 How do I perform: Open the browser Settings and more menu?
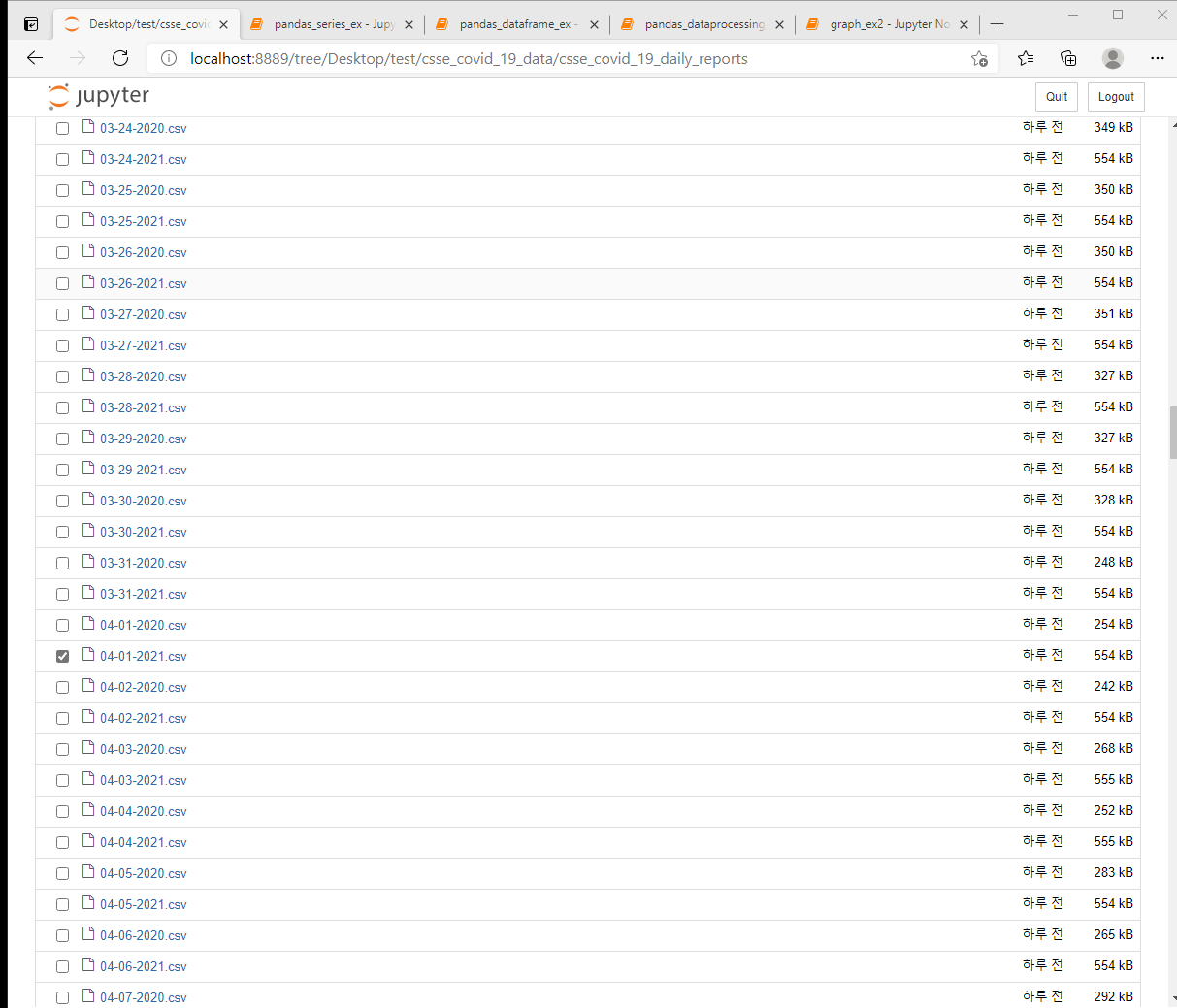pos(1157,58)
